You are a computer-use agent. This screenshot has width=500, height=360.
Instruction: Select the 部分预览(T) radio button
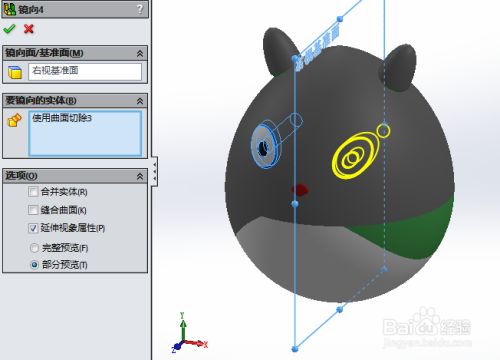[34, 265]
